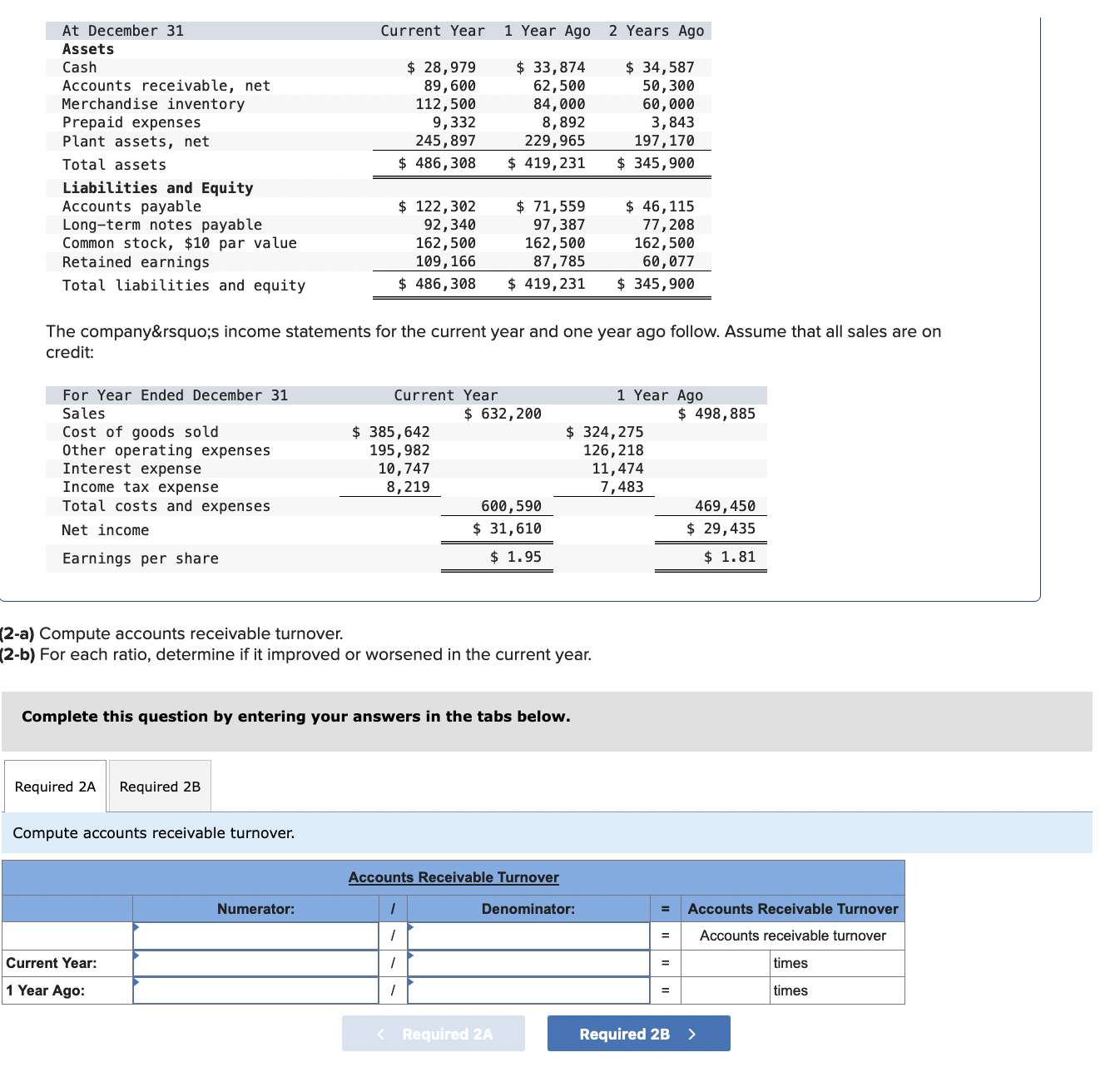Select current year cost of goods sold $ 385,642
The image size is (1120, 1082).
click(x=390, y=432)
